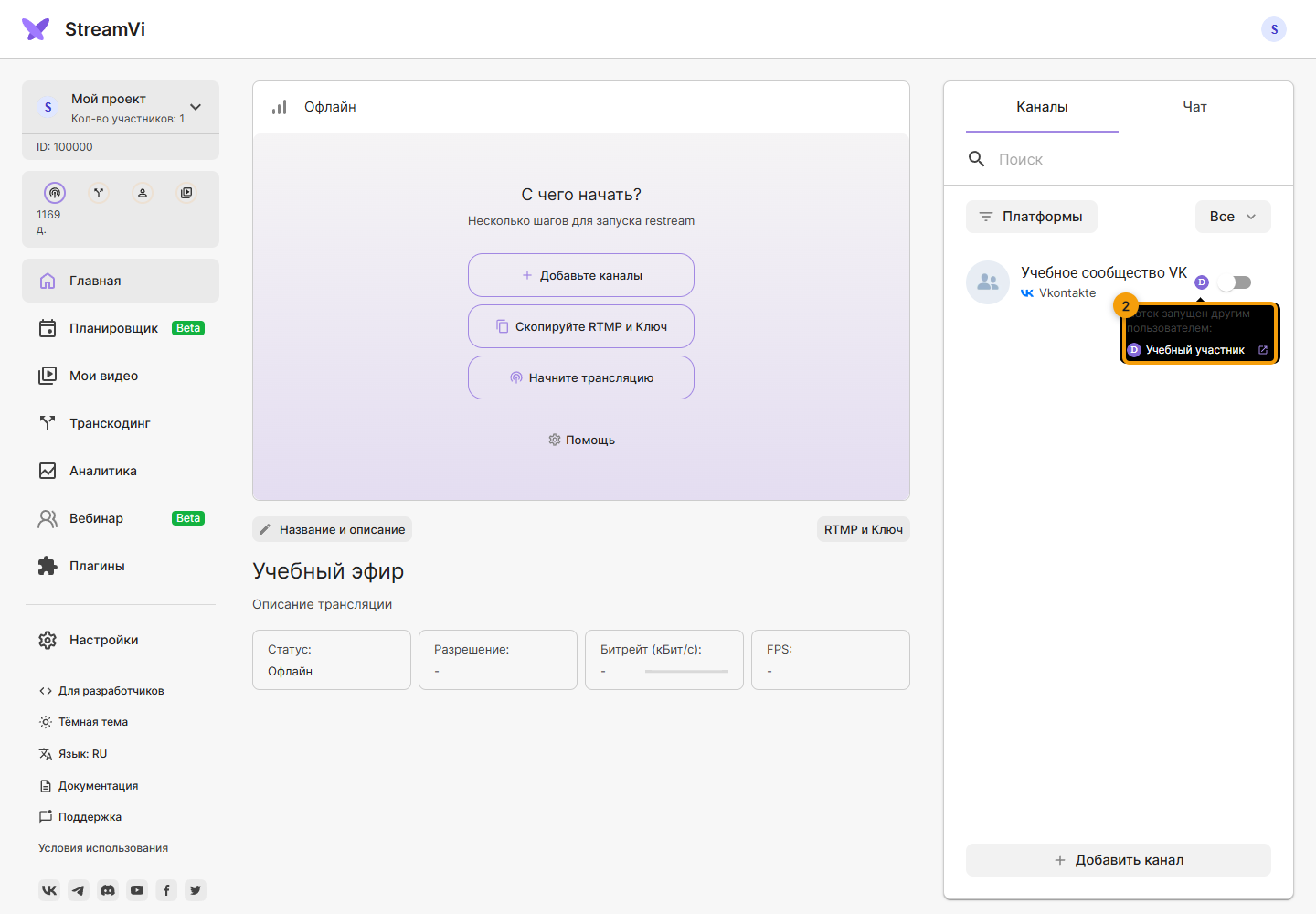The width and height of the screenshot is (1316, 914).
Task: Select the video library tariff icon
Action: [186, 193]
